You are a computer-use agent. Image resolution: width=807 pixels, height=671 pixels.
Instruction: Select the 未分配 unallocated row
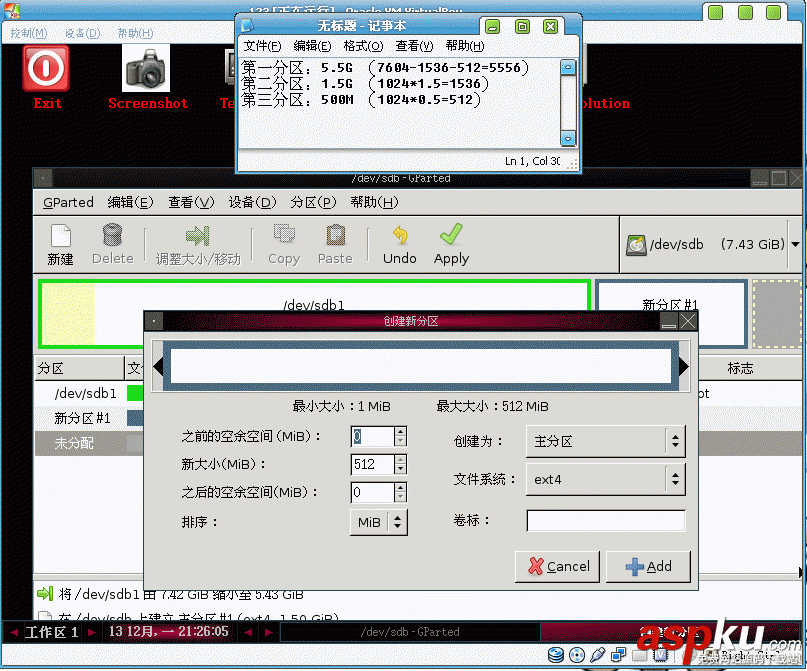coord(89,443)
